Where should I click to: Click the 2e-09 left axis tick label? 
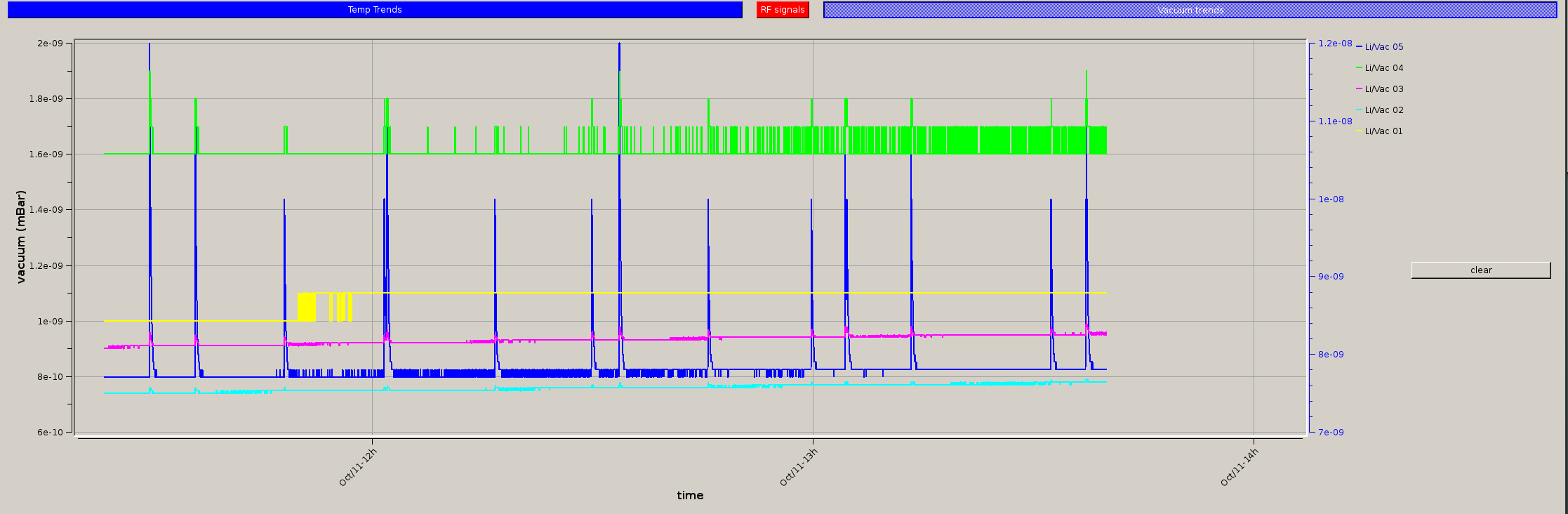(x=51, y=44)
